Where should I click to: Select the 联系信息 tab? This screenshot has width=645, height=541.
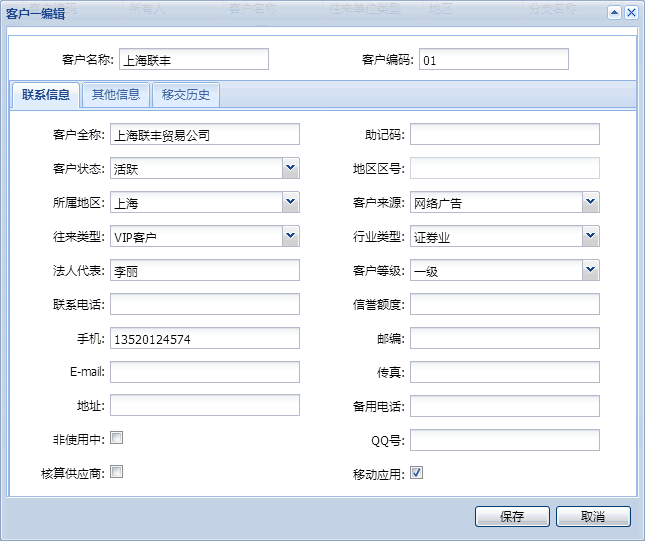[45, 95]
